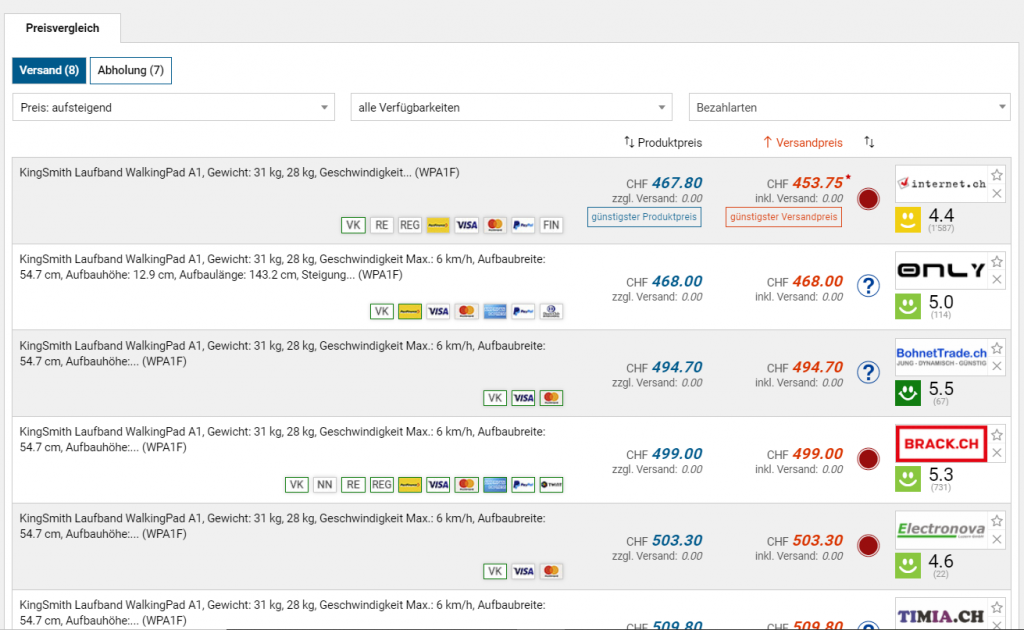Screen dimensions: 1024x630
Task: Star the BohnetTrade.ch shop as favorite
Action: coord(996,349)
